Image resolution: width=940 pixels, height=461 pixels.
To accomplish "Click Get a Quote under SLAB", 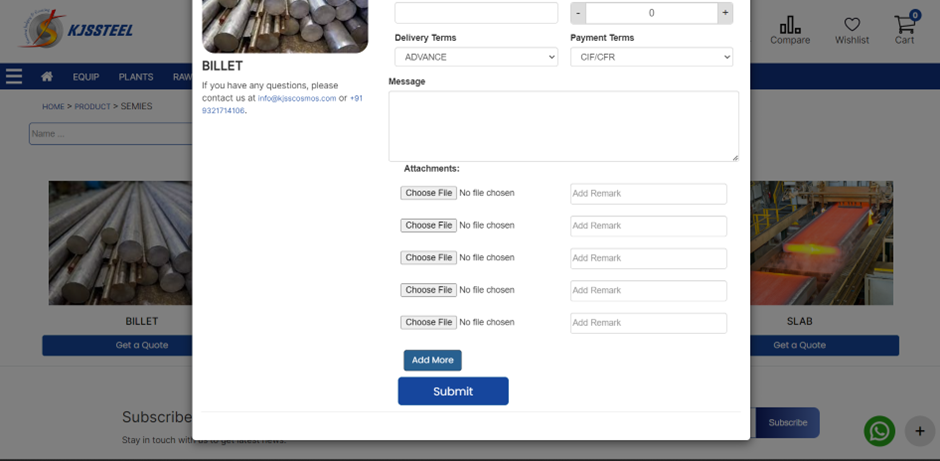I will (x=824, y=345).
